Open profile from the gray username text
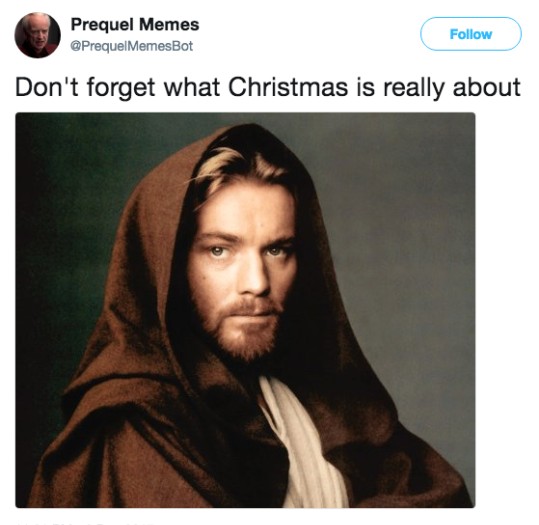539x525 pixels. pyautogui.click(x=131, y=46)
